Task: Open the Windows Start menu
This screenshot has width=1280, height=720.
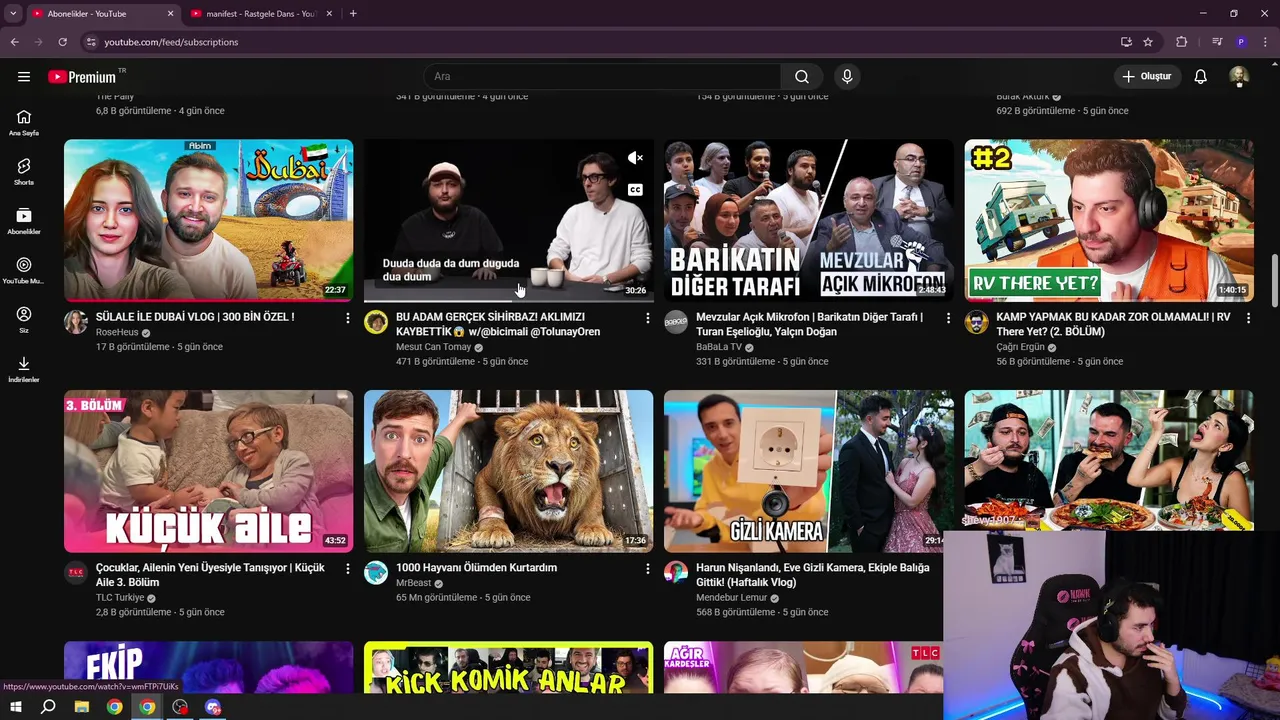Action: (16, 707)
